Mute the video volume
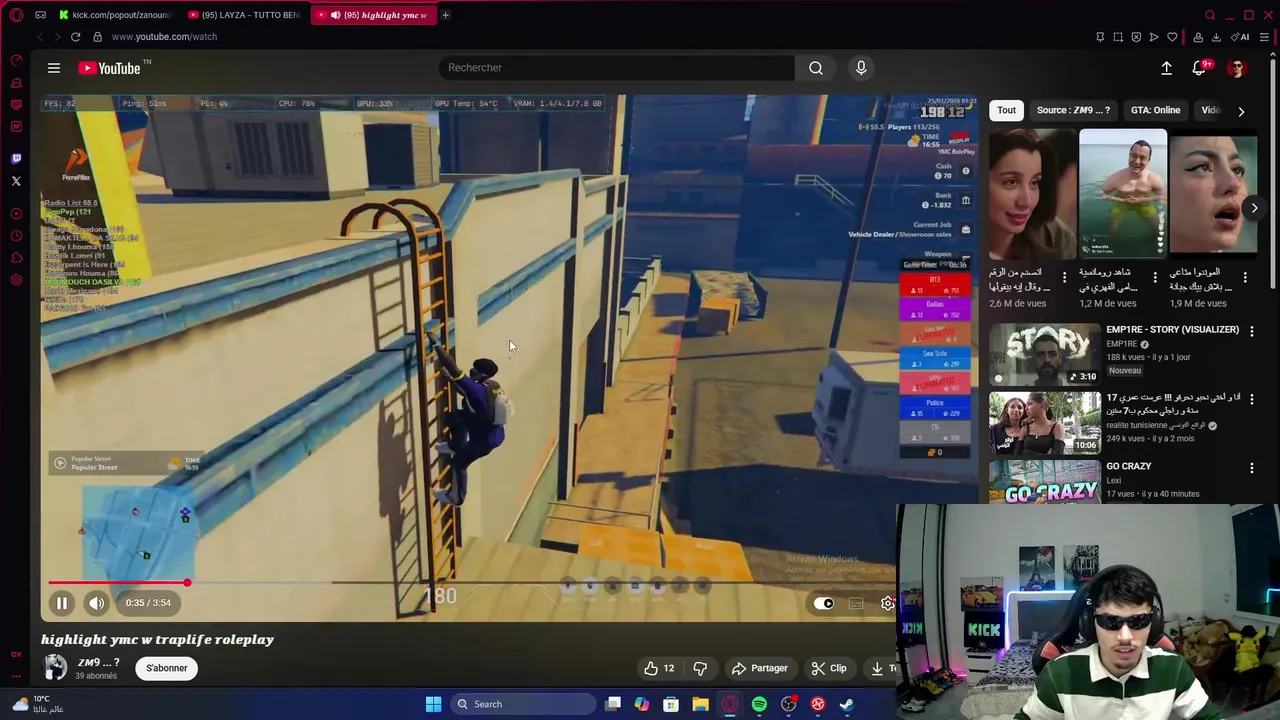Viewport: 1280px width, 720px height. point(96,603)
